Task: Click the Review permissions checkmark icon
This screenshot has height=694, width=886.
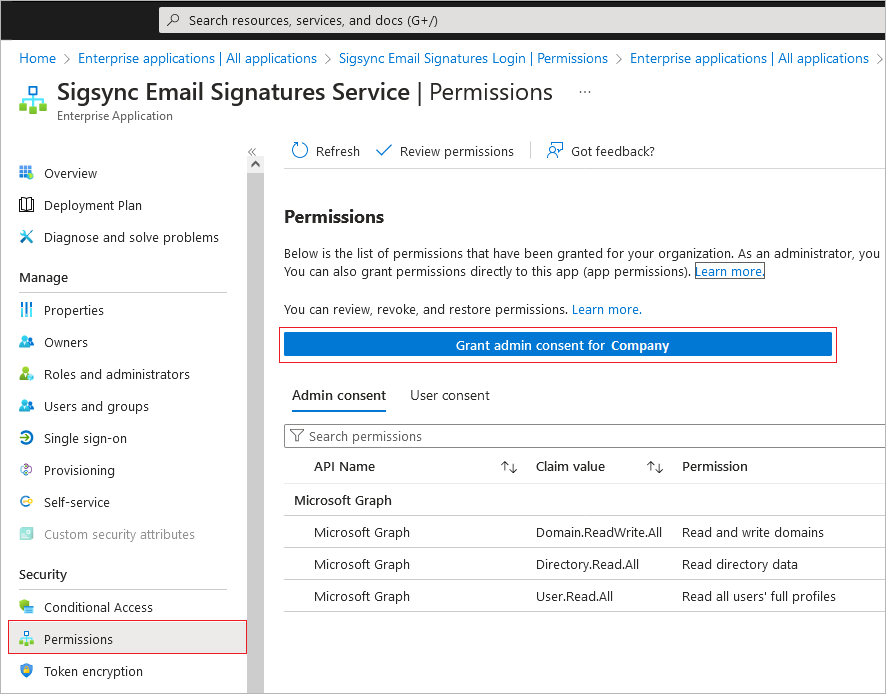Action: [384, 150]
